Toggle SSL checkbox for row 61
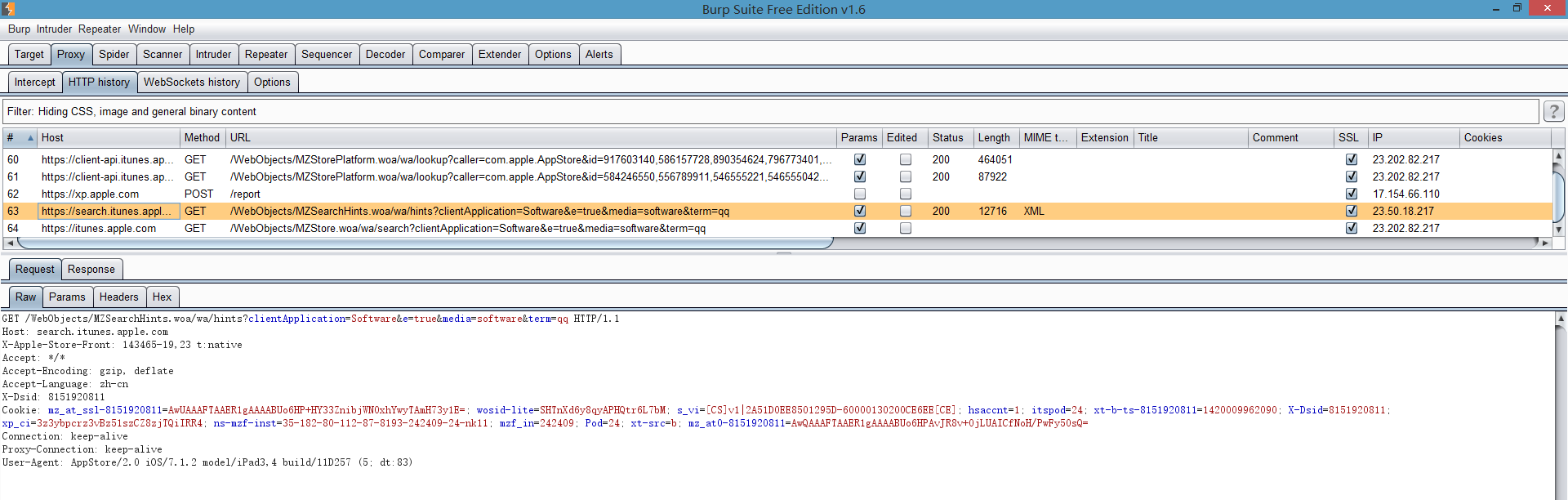 coord(1352,176)
